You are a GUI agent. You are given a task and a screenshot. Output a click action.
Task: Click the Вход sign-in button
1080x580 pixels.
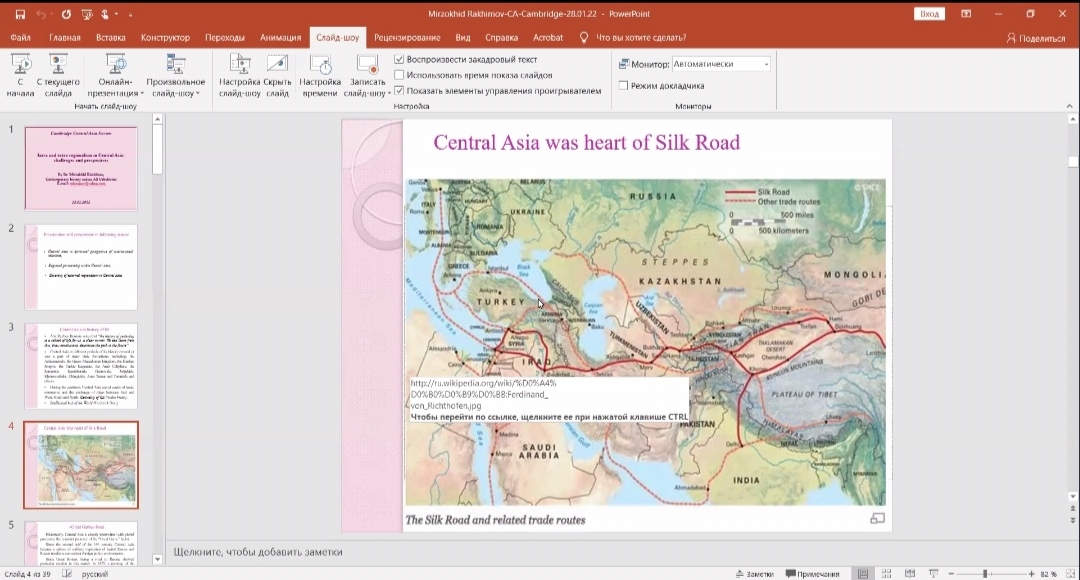click(929, 14)
